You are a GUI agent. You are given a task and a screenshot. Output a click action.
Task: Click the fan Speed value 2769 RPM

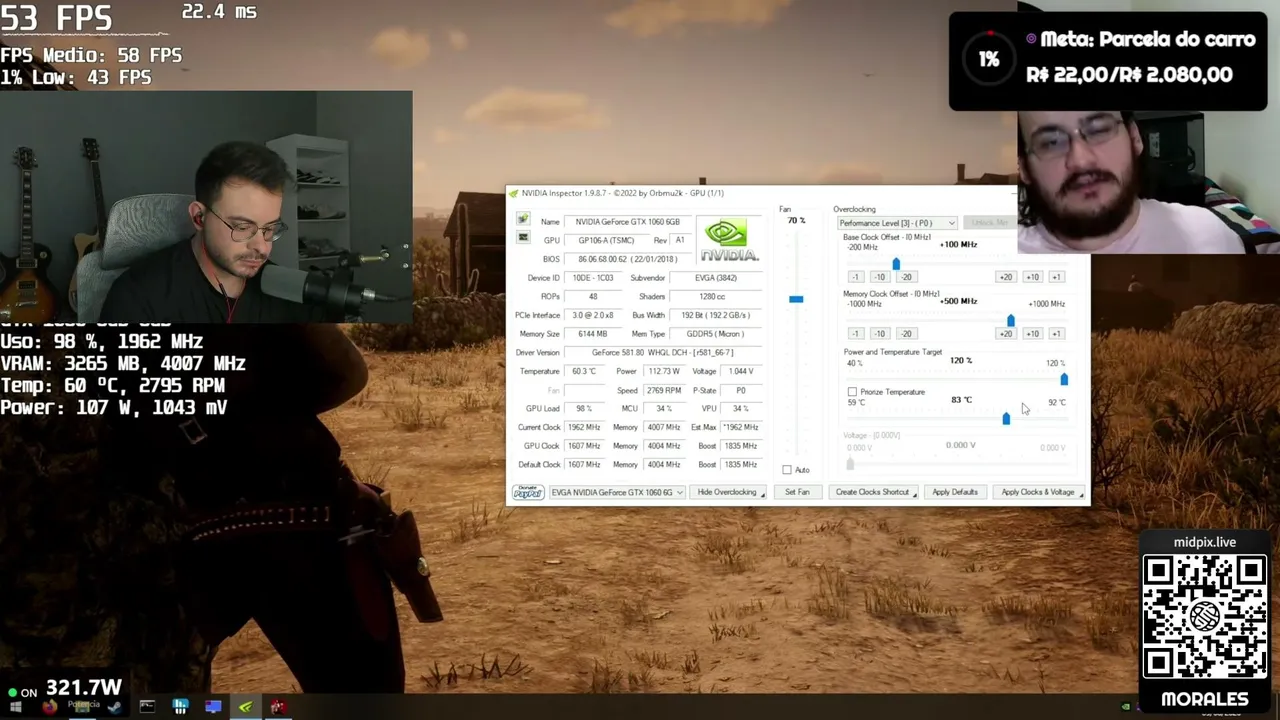pos(663,390)
